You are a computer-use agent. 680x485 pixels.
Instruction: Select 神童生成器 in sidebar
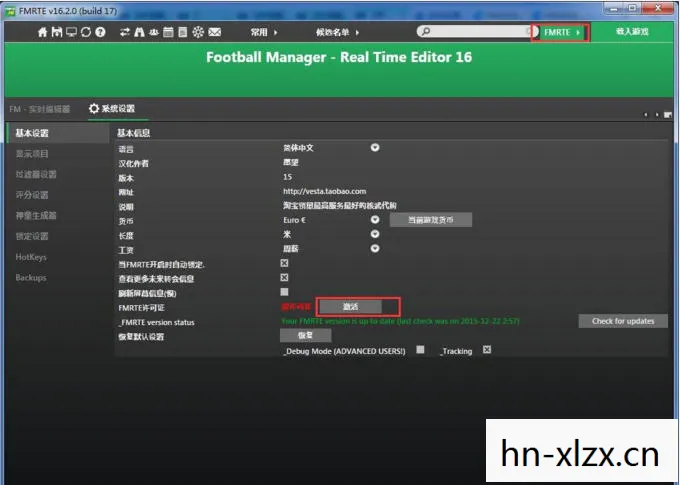point(36,216)
